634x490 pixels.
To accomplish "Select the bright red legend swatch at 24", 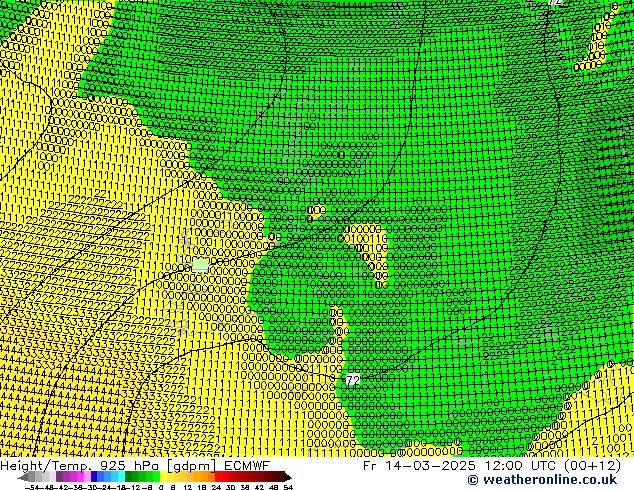I will (218, 476).
